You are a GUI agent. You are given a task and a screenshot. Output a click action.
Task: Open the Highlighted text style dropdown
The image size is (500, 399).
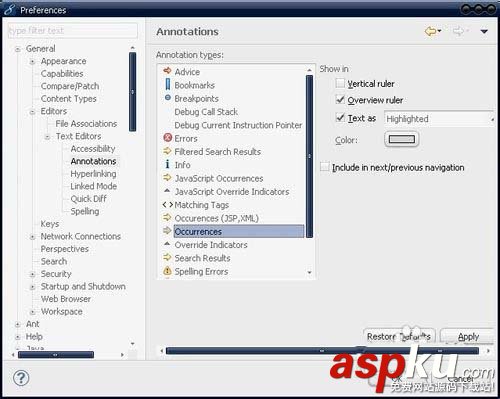pyautogui.click(x=439, y=119)
